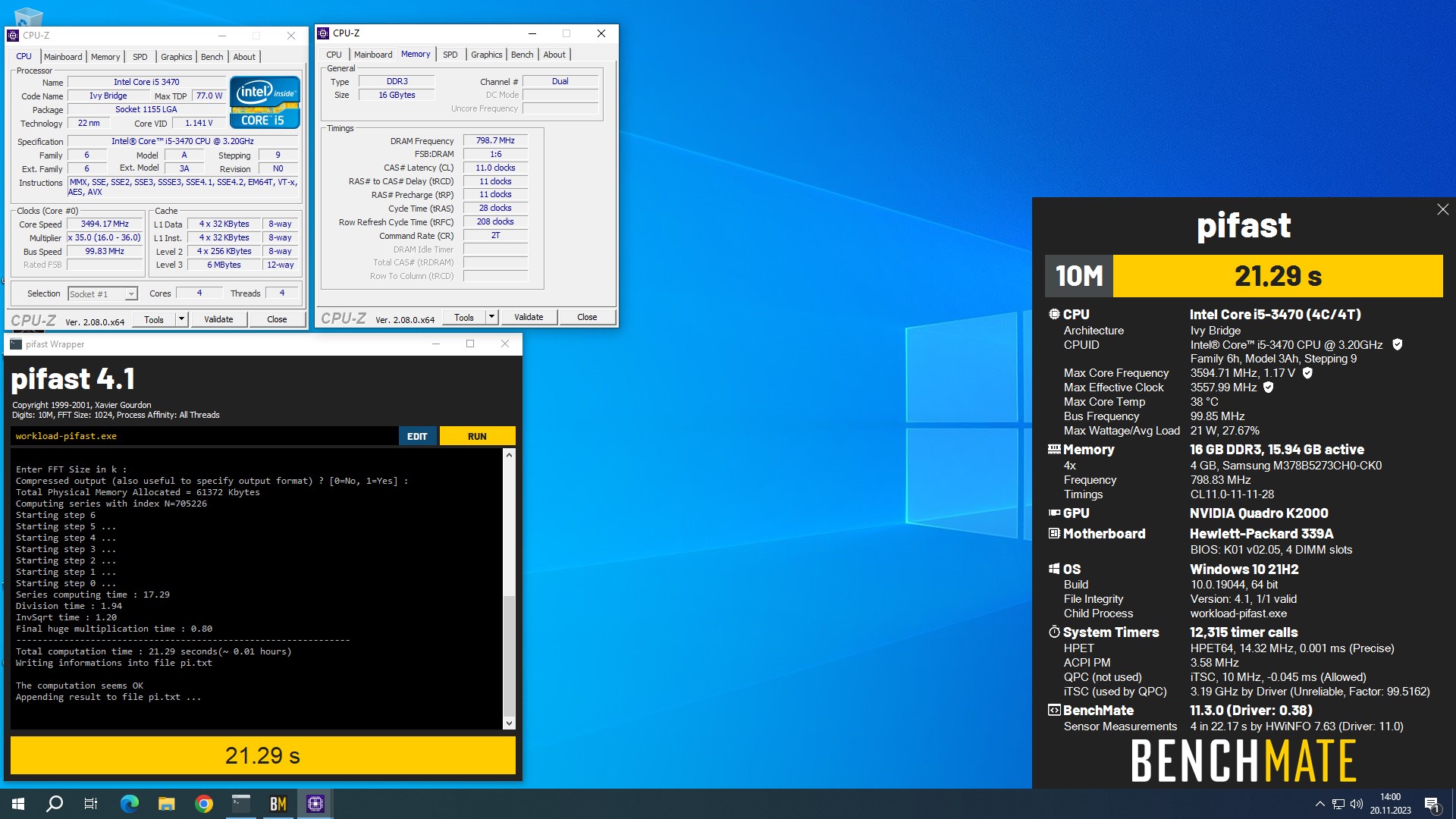Select Memory tab in left CPU-Z window

pos(105,57)
